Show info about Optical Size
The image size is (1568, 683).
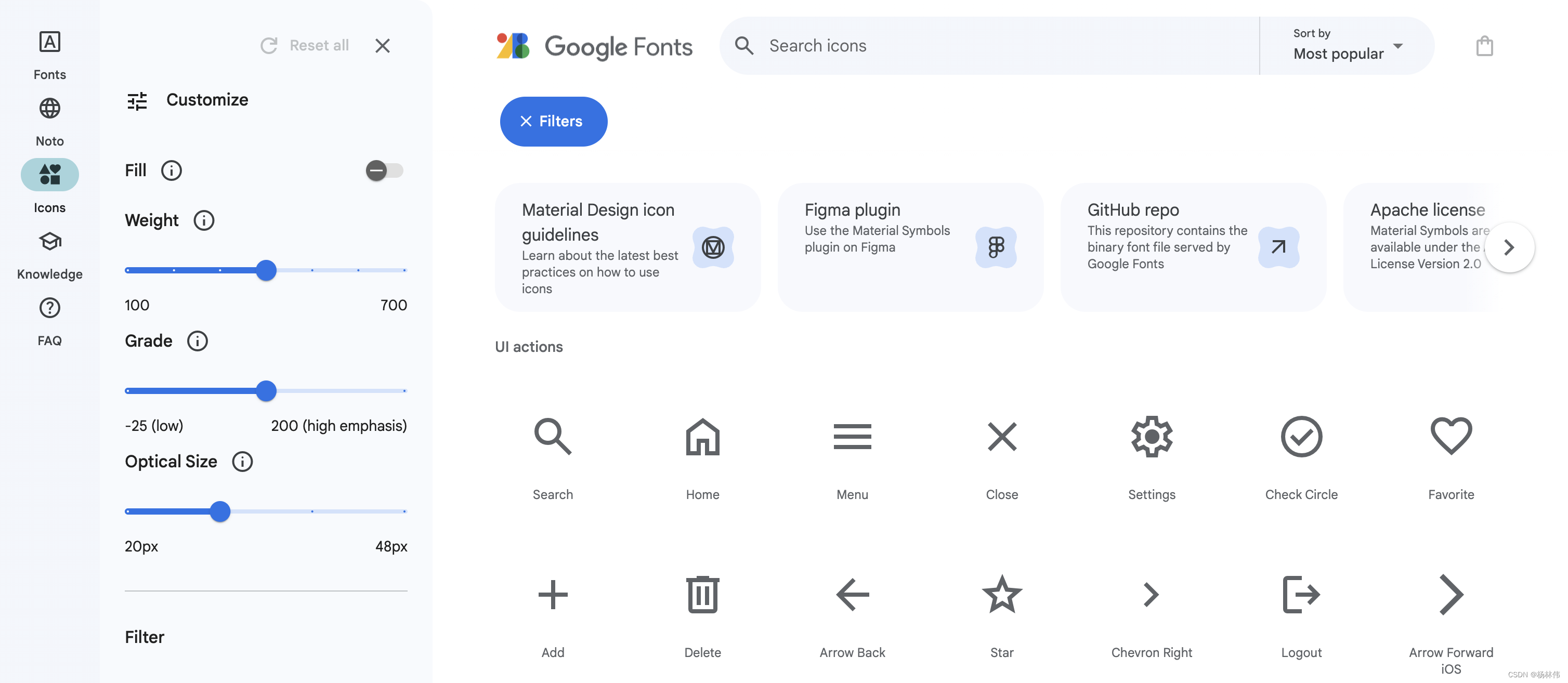(x=242, y=462)
